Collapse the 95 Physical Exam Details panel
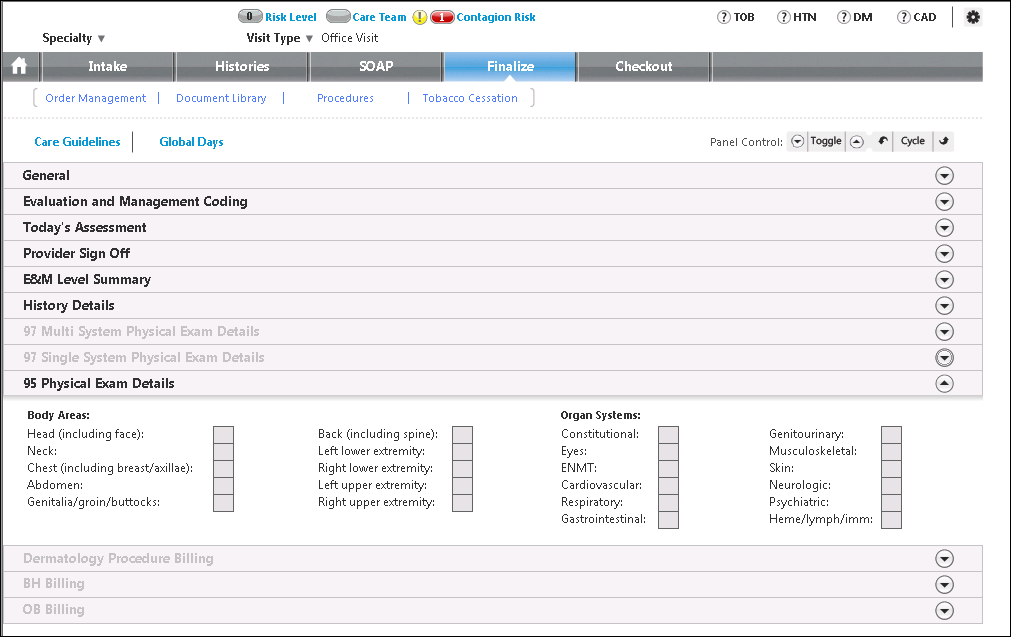The height and width of the screenshot is (637, 1011). 945,384
